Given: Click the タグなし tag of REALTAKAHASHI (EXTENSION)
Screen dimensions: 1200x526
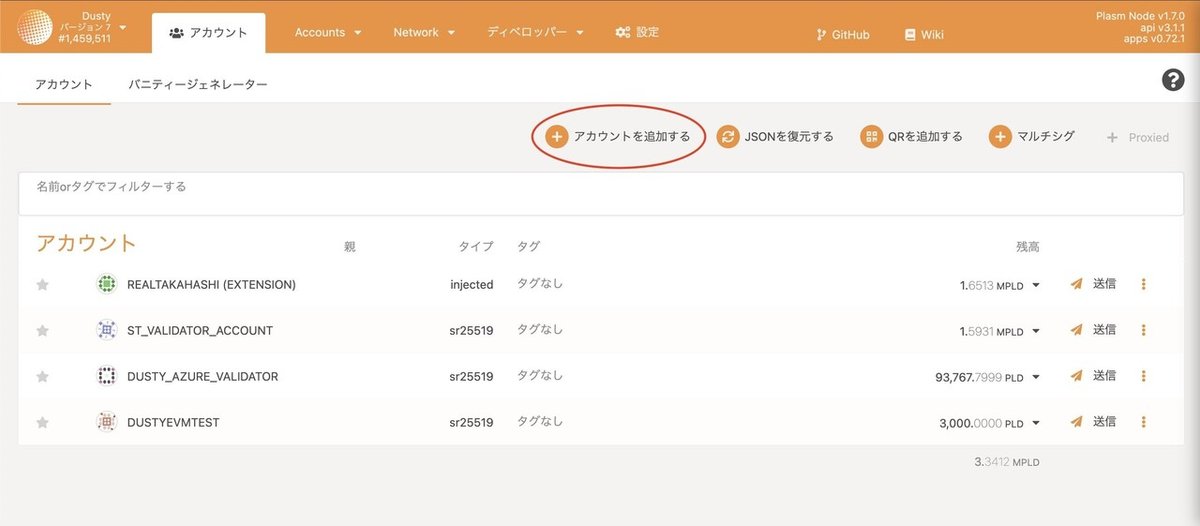Looking at the screenshot, I should coord(540,284).
